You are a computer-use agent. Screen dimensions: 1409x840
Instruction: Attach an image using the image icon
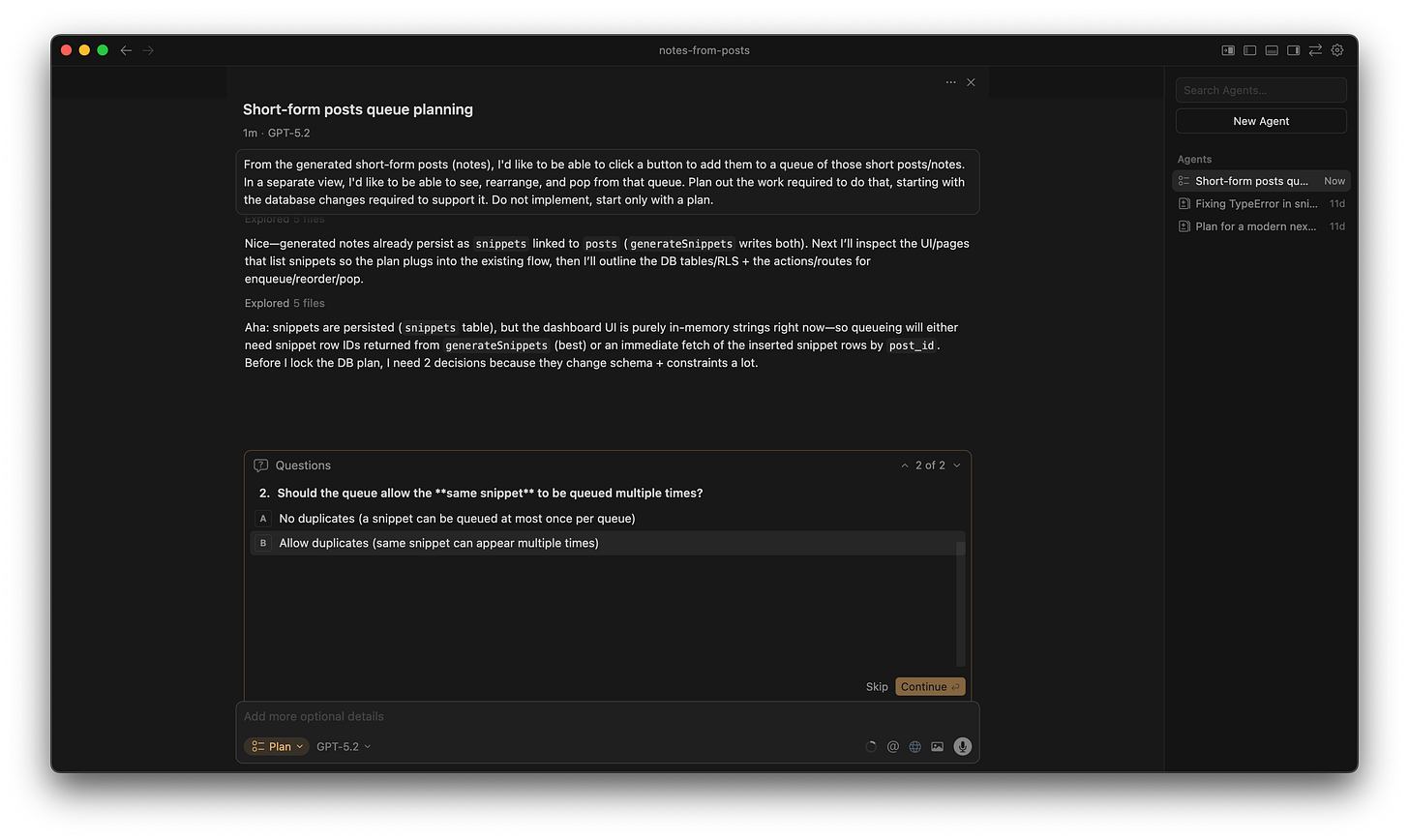[937, 746]
